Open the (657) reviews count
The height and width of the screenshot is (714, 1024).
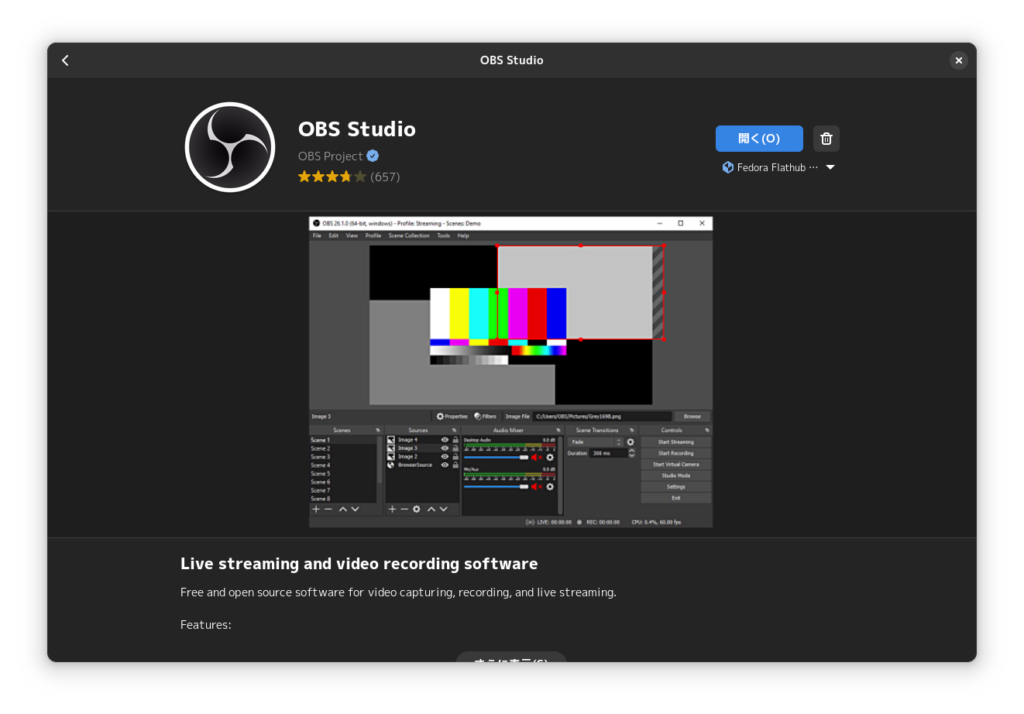[x=385, y=177]
